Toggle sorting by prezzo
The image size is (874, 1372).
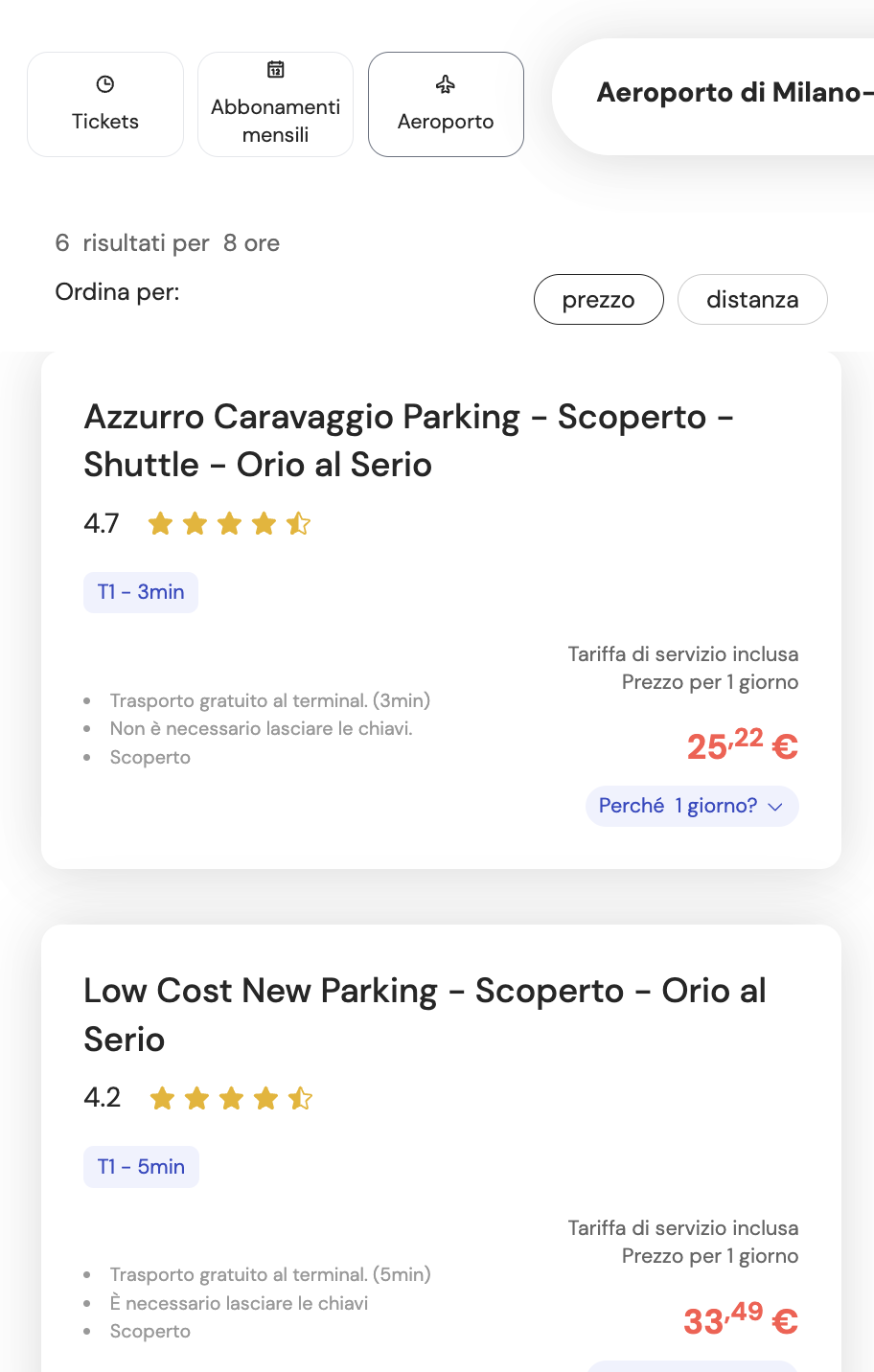click(598, 299)
